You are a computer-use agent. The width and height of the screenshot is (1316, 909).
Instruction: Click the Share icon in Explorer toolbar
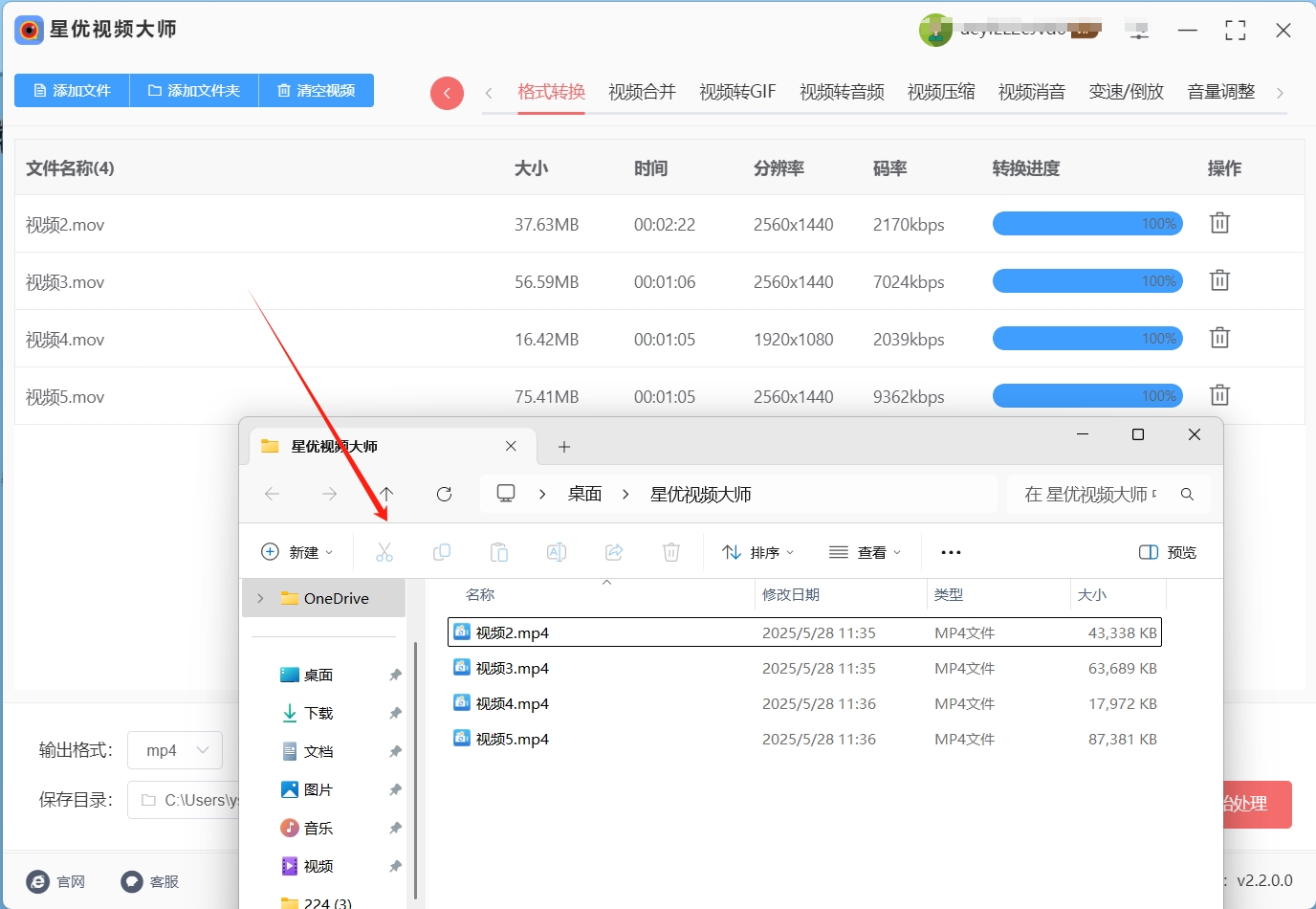[x=614, y=552]
